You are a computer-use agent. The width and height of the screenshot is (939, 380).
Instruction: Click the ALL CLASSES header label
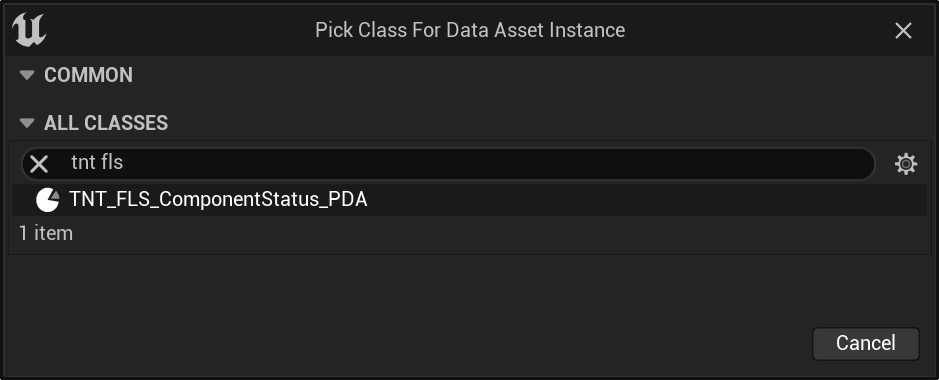click(x=106, y=123)
